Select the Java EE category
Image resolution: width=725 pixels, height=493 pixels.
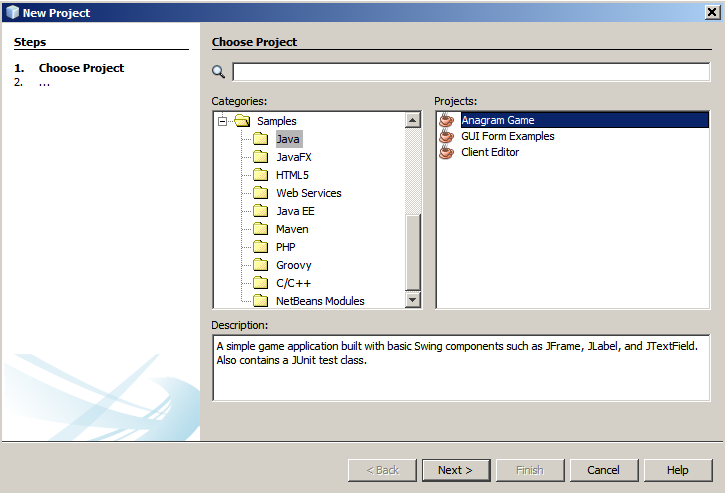point(295,211)
